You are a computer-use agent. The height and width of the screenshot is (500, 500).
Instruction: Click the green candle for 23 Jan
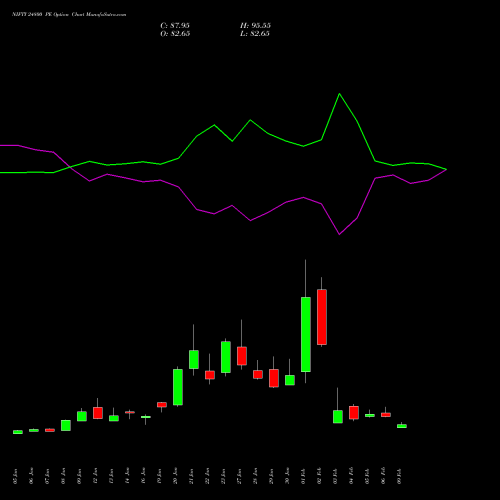[226, 357]
